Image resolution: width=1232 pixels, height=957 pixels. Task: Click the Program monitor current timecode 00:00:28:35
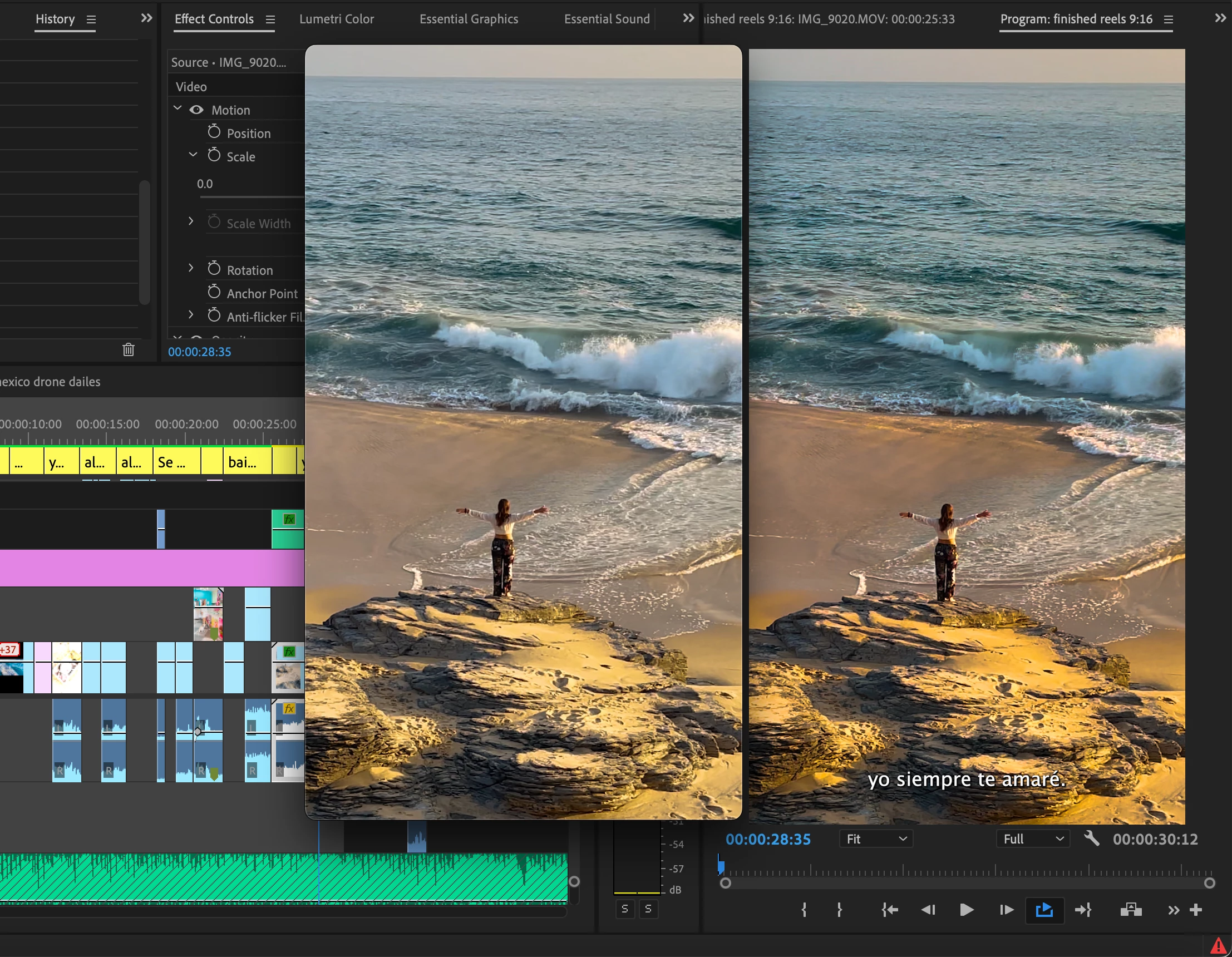coord(768,839)
